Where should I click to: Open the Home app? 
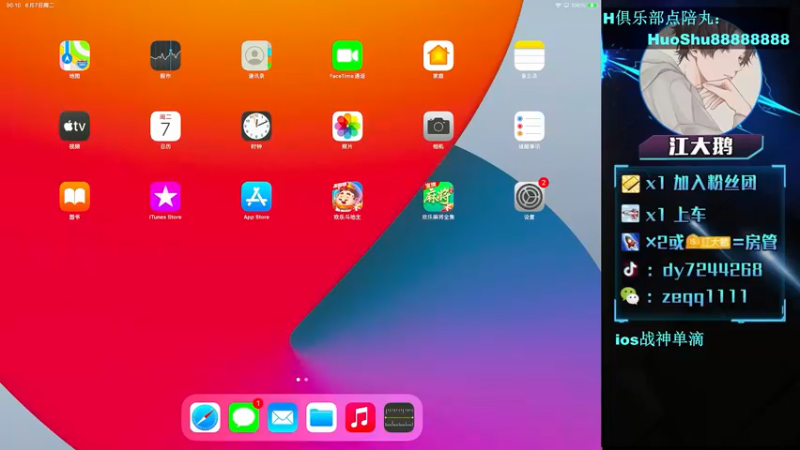pos(438,56)
